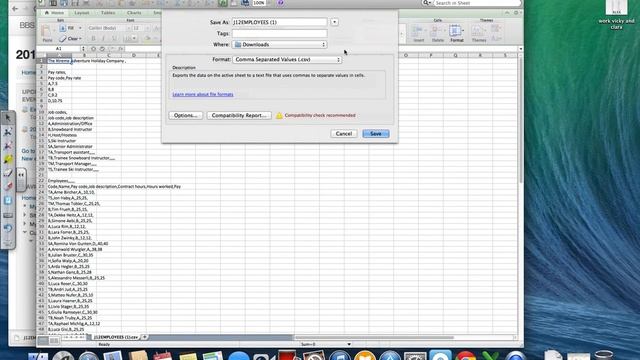This screenshot has width=640, height=360.
Task: Cancel the Save As dialog
Action: [x=344, y=133]
